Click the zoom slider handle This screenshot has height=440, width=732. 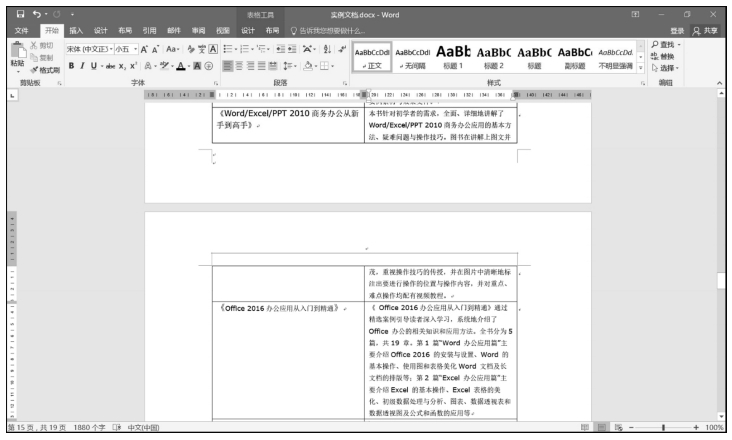pos(663,427)
